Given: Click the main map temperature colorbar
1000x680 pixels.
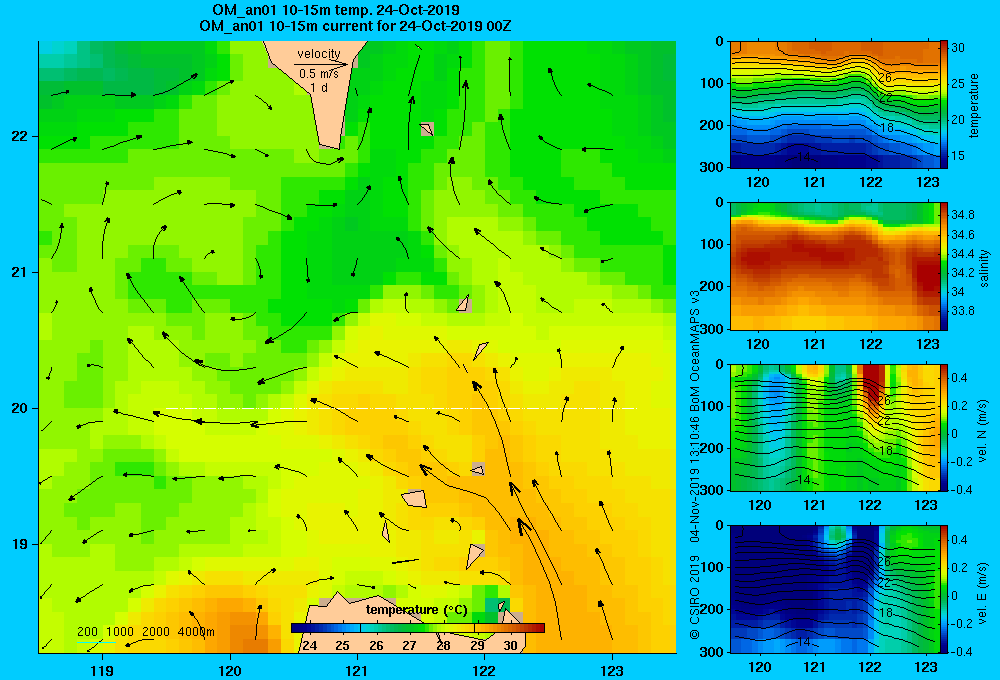Looking at the screenshot, I should click(x=418, y=628).
